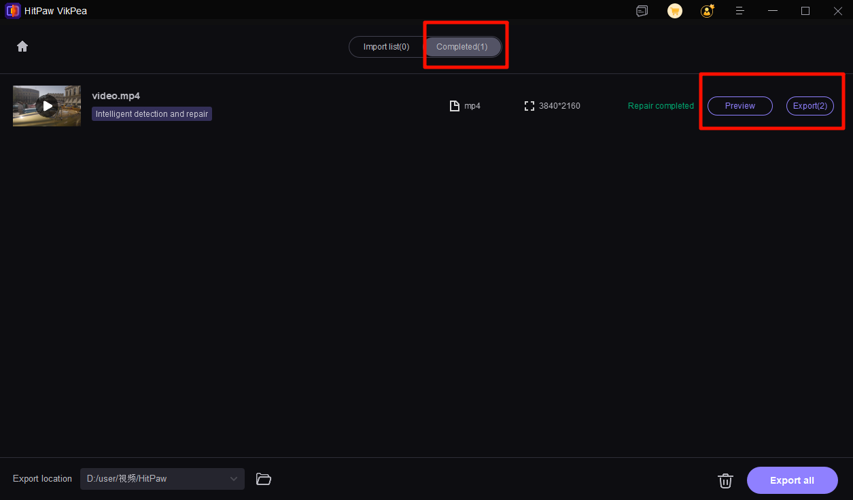Open export folder with folder icon

click(x=263, y=479)
